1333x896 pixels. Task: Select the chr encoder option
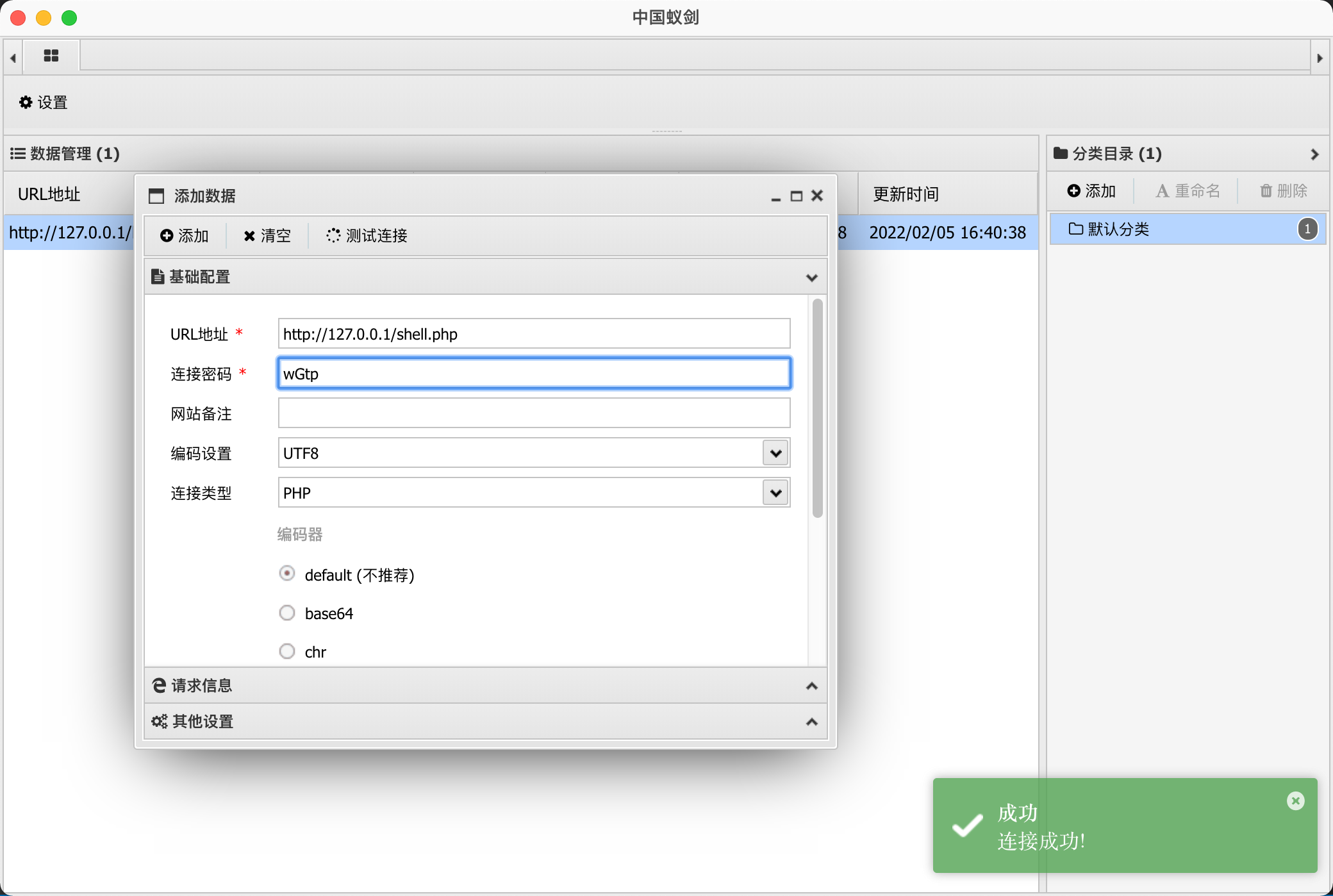[x=287, y=651]
